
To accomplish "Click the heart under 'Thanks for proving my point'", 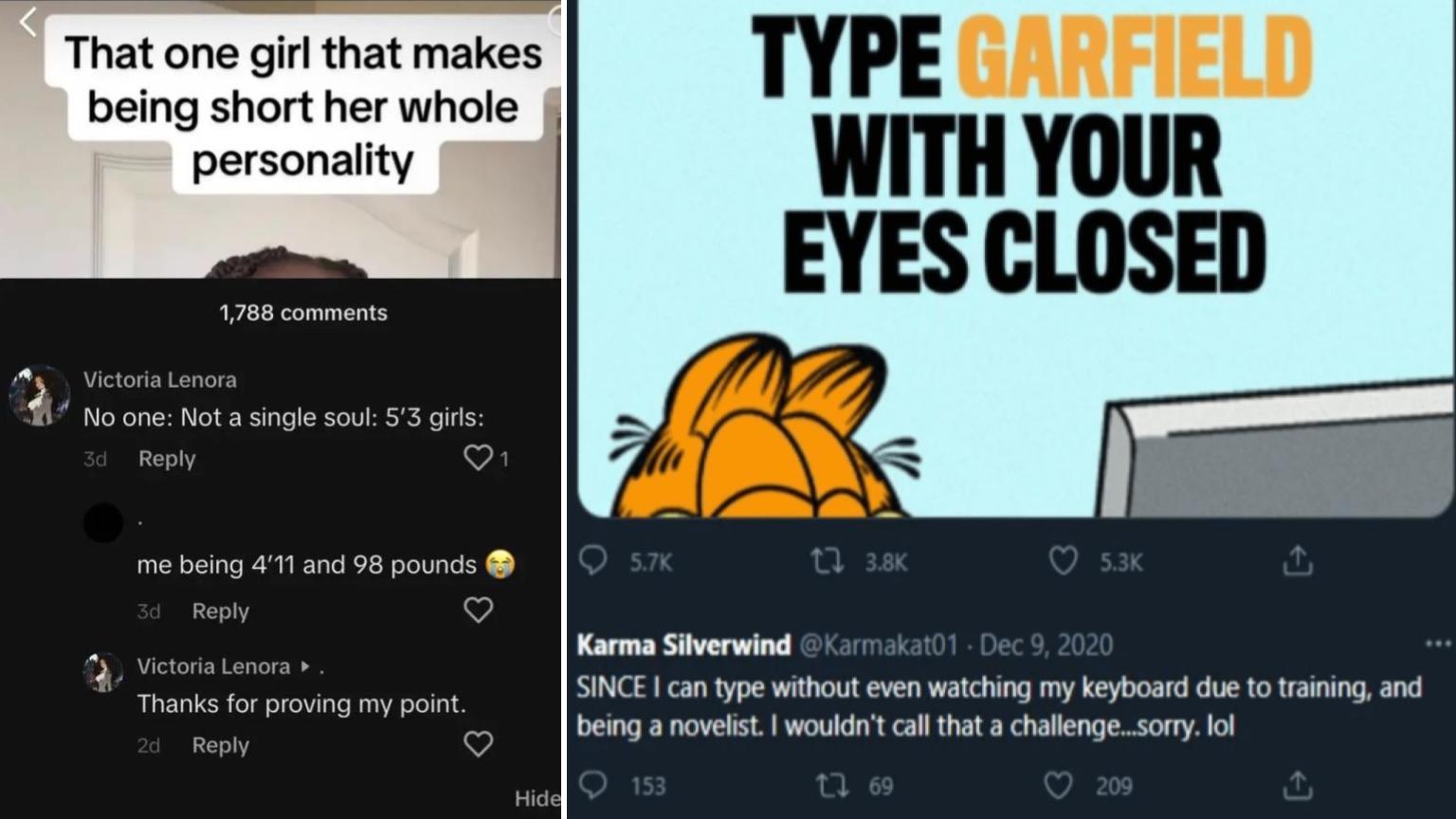I will pyautogui.click(x=478, y=744).
